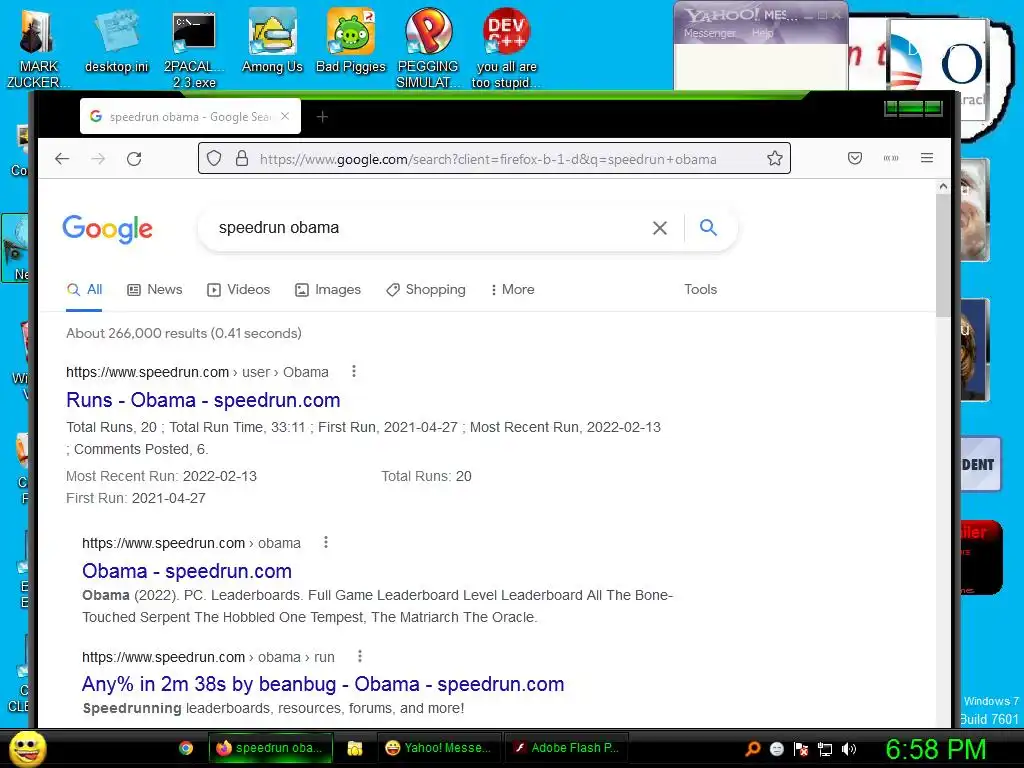Launch Chrome from the taskbar
Screen dimensions: 1024x768
186,748
